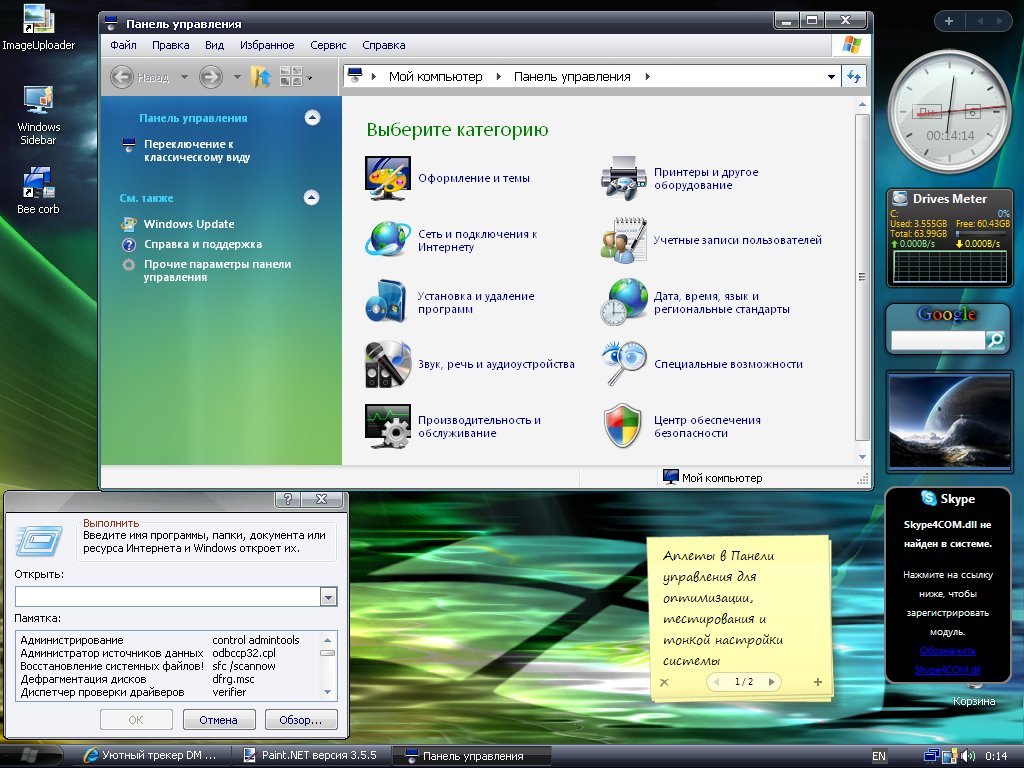Image resolution: width=1024 pixels, height=768 pixels.
Task: Click the Control Panel vertical scrollbar thumb
Action: coord(862,278)
